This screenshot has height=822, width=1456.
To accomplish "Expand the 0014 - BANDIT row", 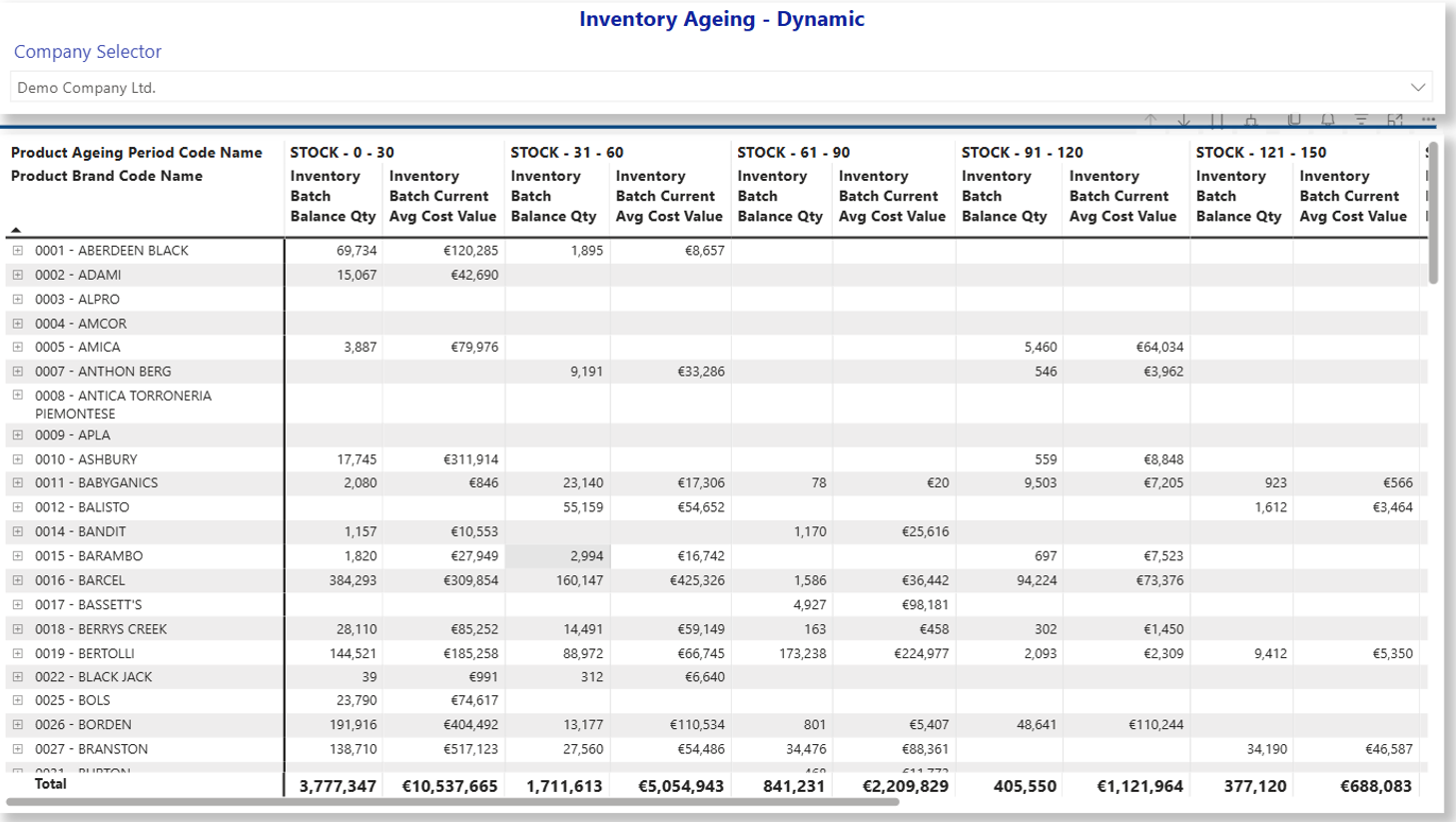I will [18, 531].
